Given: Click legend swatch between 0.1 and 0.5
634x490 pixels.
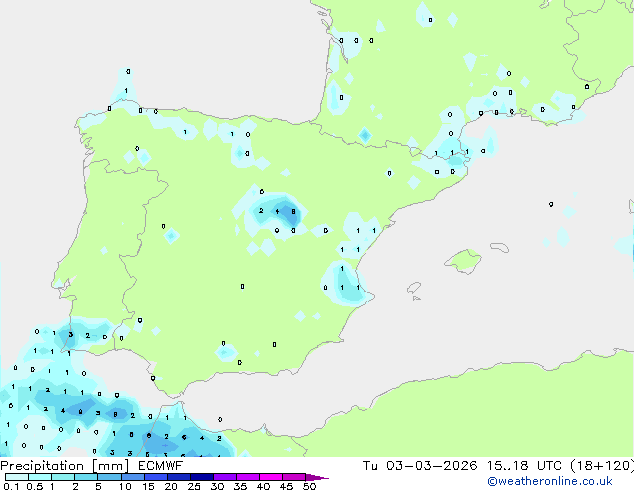Looking at the screenshot, I should (x=17, y=477).
